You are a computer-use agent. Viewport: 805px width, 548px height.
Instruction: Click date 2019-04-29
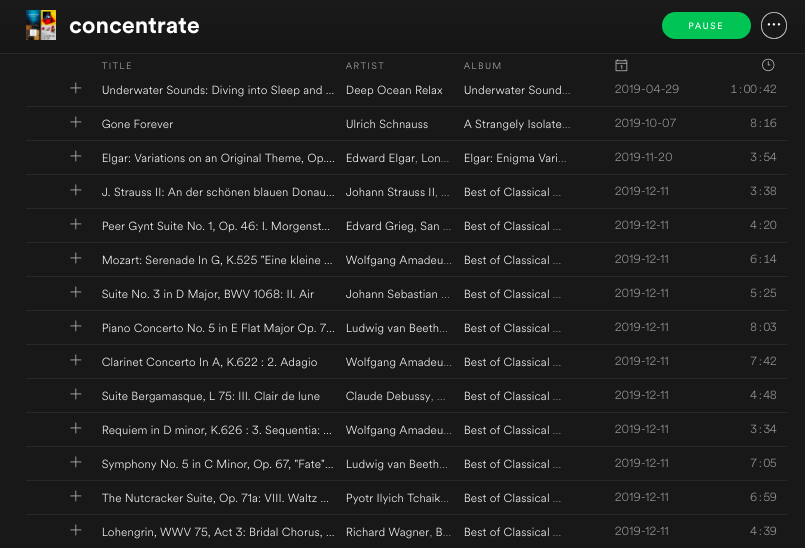coord(647,89)
